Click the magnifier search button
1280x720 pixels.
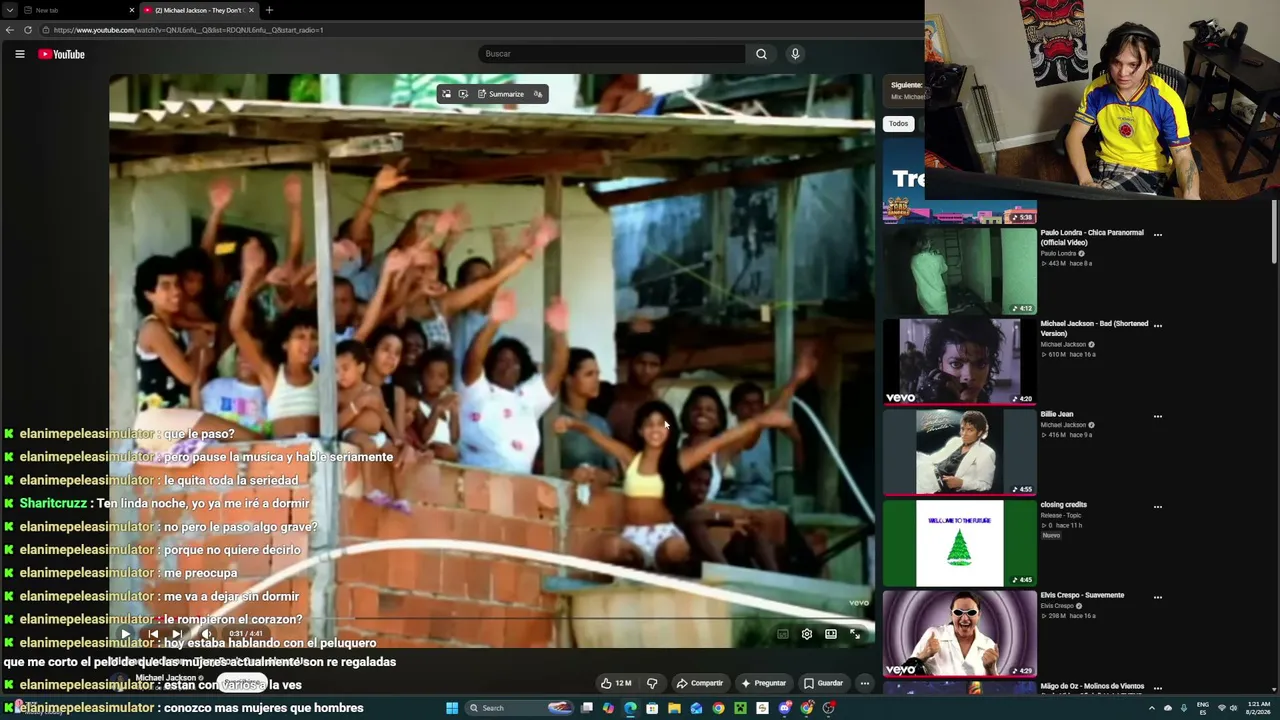(x=761, y=54)
